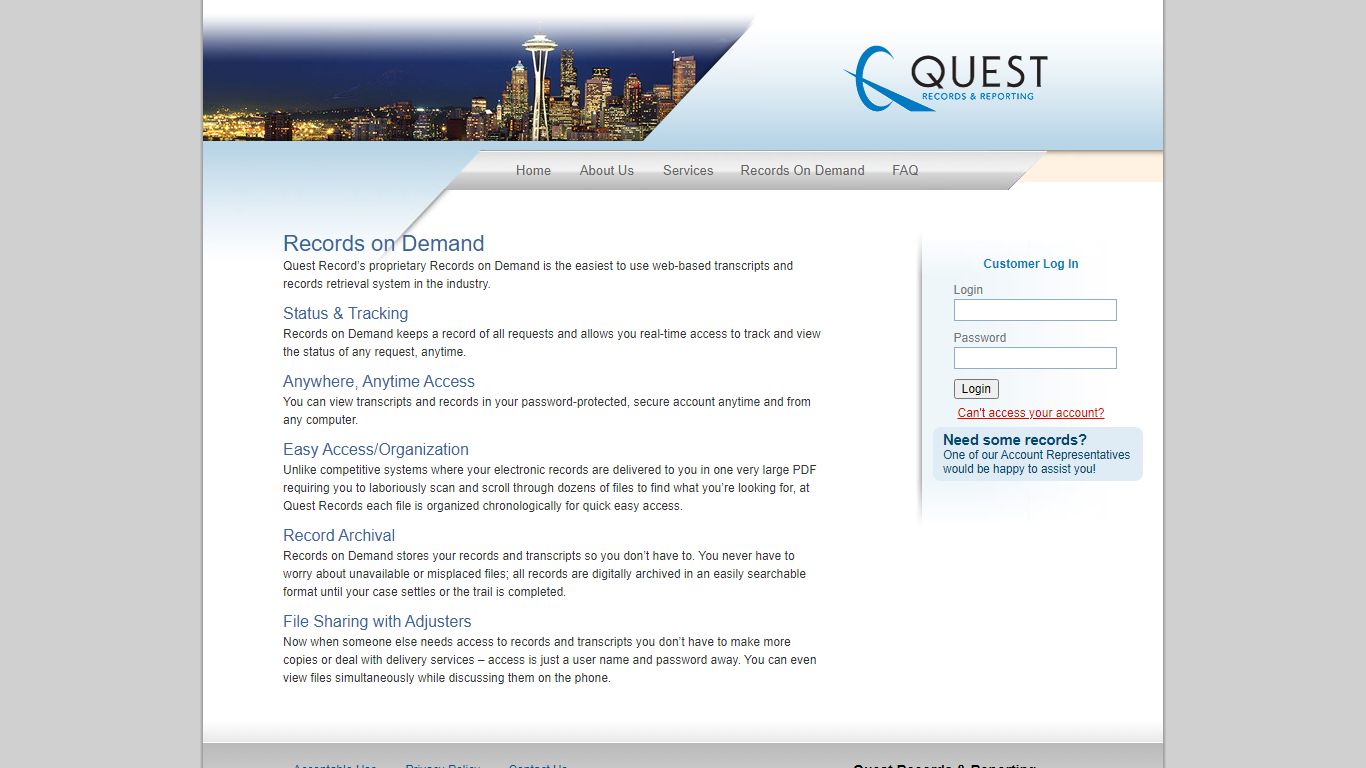1366x768 pixels.
Task: Click the Need some records? box
Action: [1038, 454]
